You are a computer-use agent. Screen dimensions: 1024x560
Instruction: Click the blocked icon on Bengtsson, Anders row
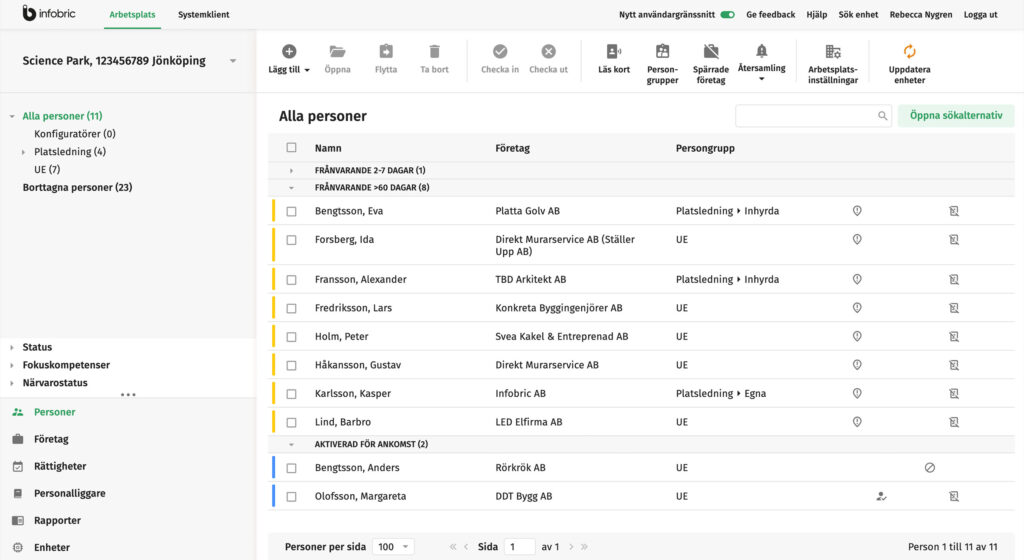coord(930,468)
